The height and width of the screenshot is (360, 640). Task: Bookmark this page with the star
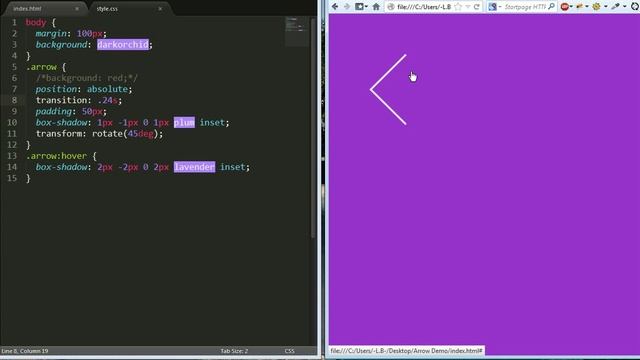click(x=458, y=7)
